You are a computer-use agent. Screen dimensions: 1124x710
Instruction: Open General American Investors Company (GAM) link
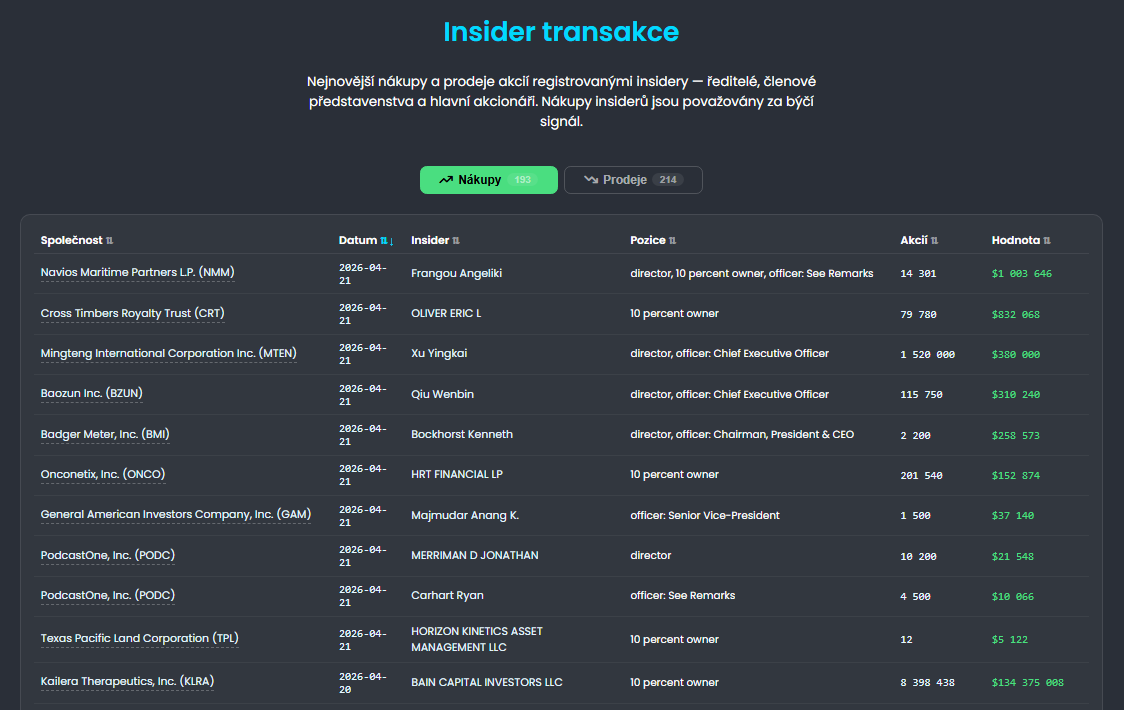click(176, 515)
